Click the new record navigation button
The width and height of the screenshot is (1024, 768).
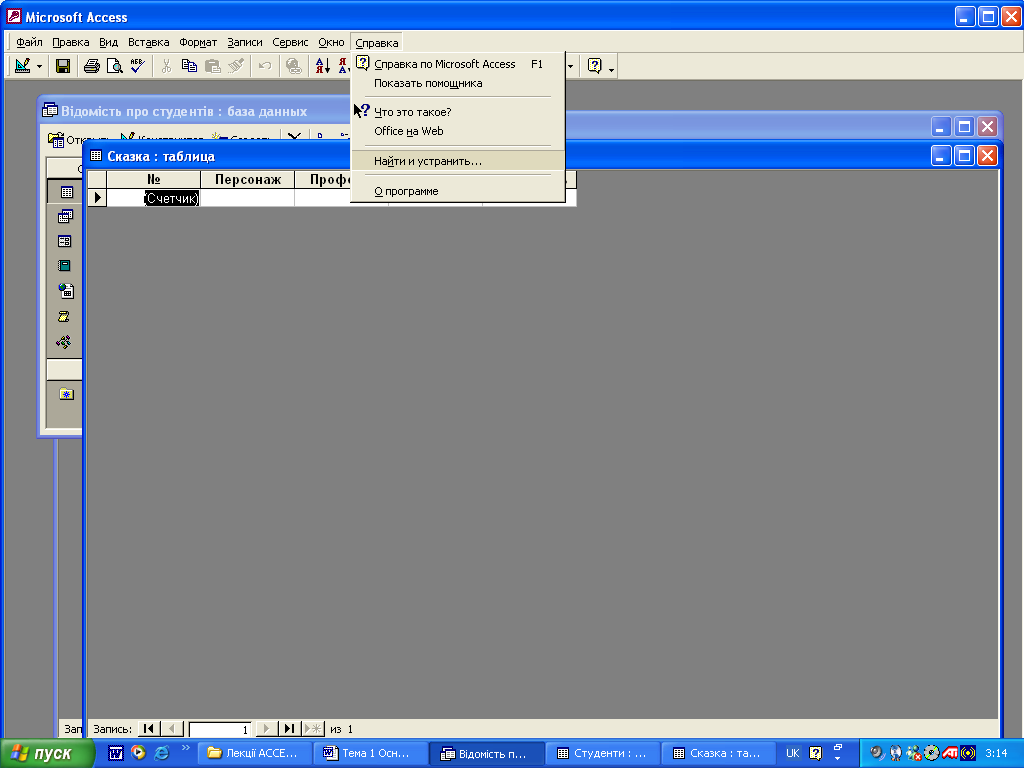click(x=313, y=729)
